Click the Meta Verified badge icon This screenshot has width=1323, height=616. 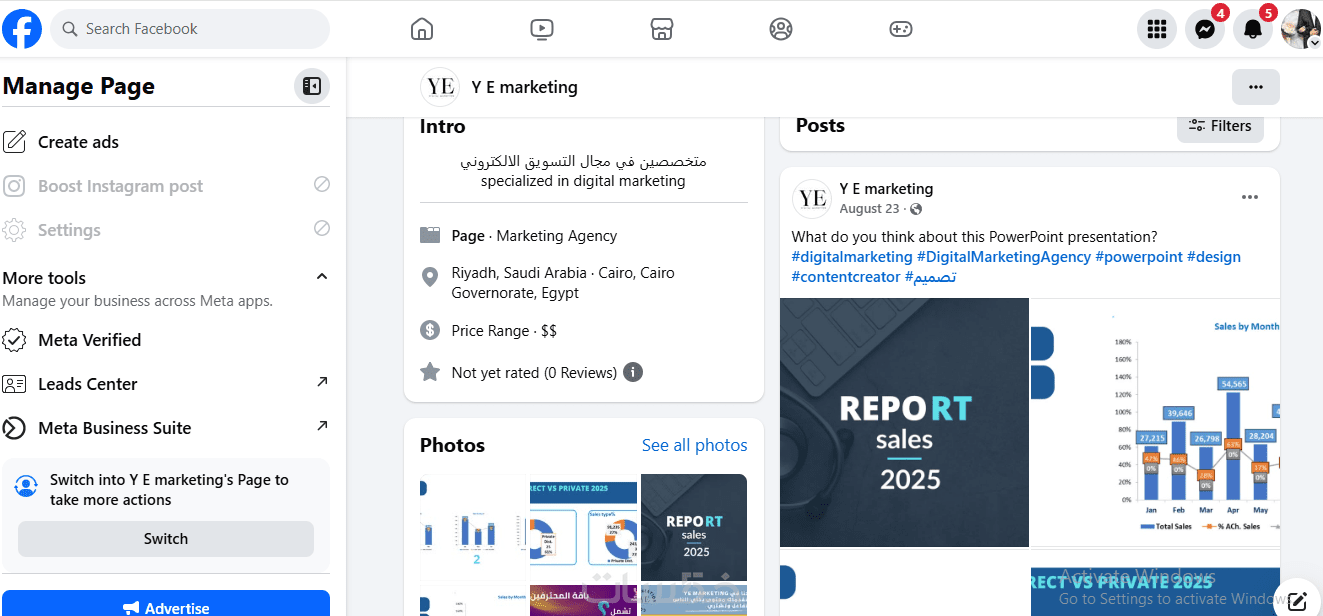click(x=14, y=340)
